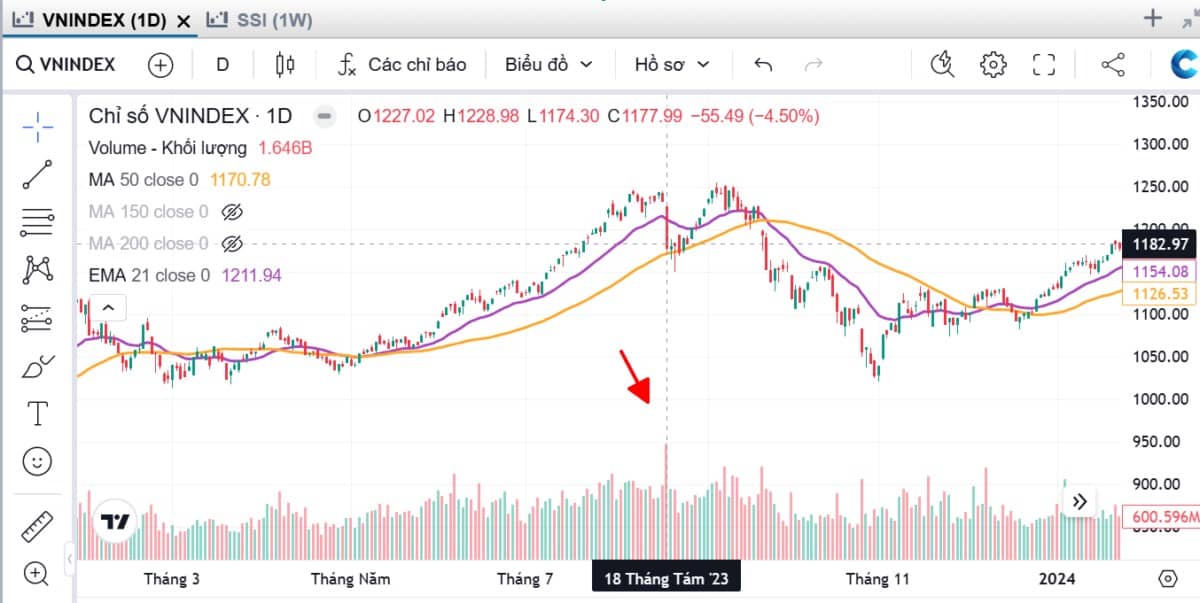This screenshot has height=603, width=1200.
Task: Open the Fibonacci retracement tool
Action: (x=38, y=221)
